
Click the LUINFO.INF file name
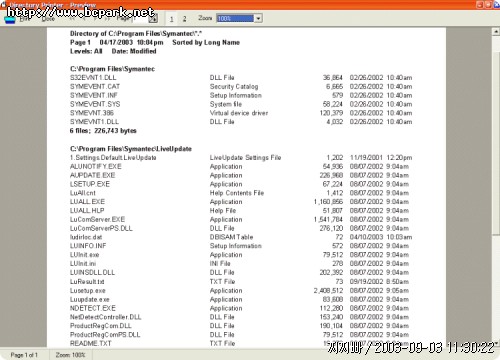tap(88, 246)
